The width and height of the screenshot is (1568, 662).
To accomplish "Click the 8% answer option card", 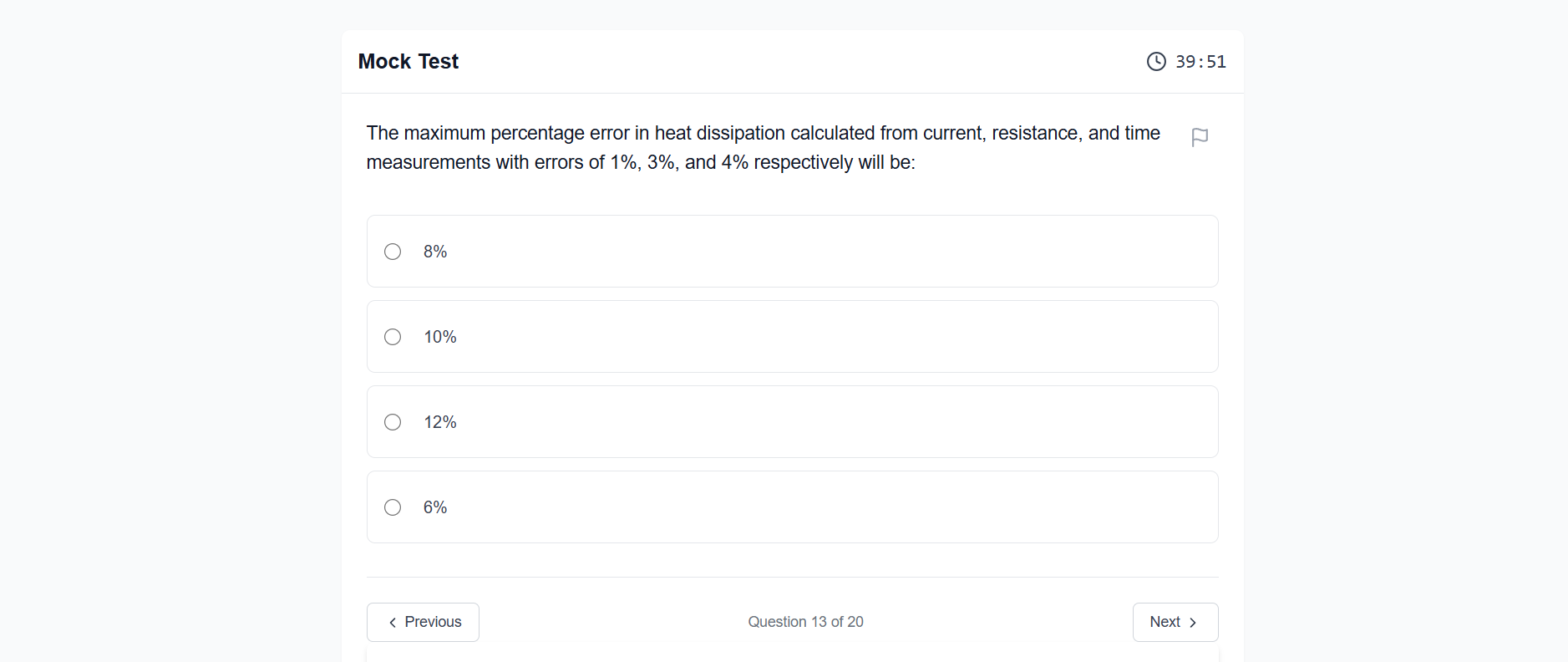I will coord(792,252).
